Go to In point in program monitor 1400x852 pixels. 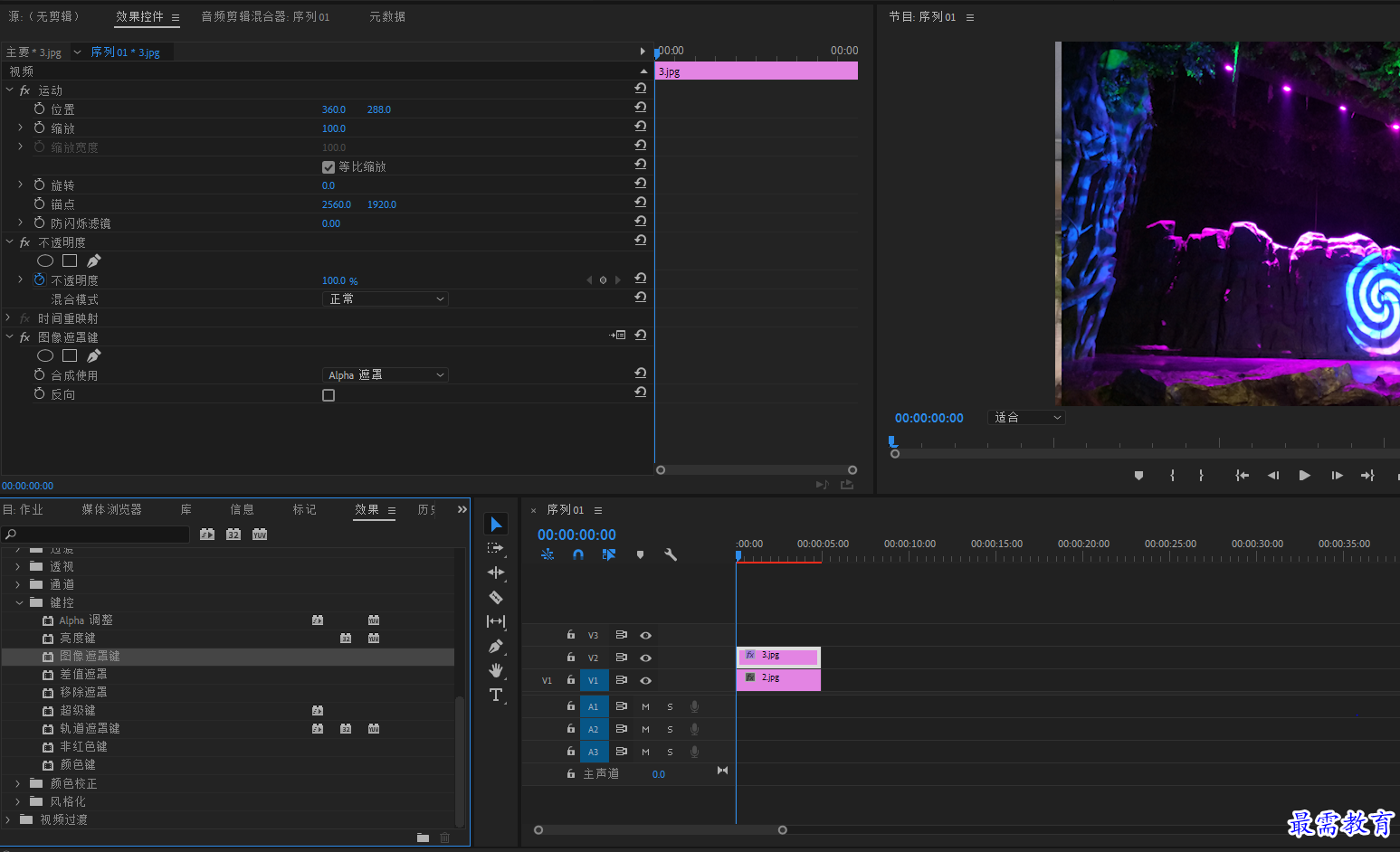tap(1243, 476)
